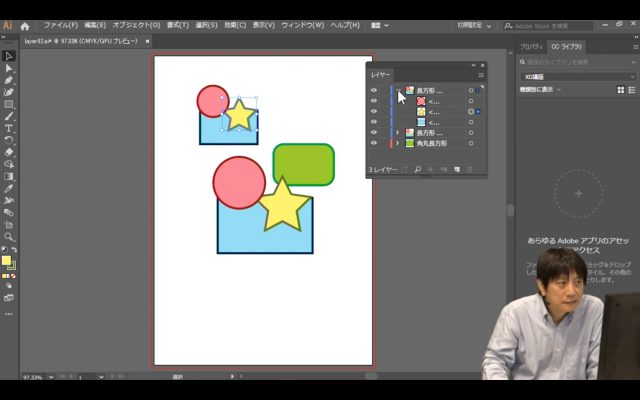The image size is (640, 400).
Task: Hide the 角丸長方形 layer
Action: pyautogui.click(x=374, y=143)
